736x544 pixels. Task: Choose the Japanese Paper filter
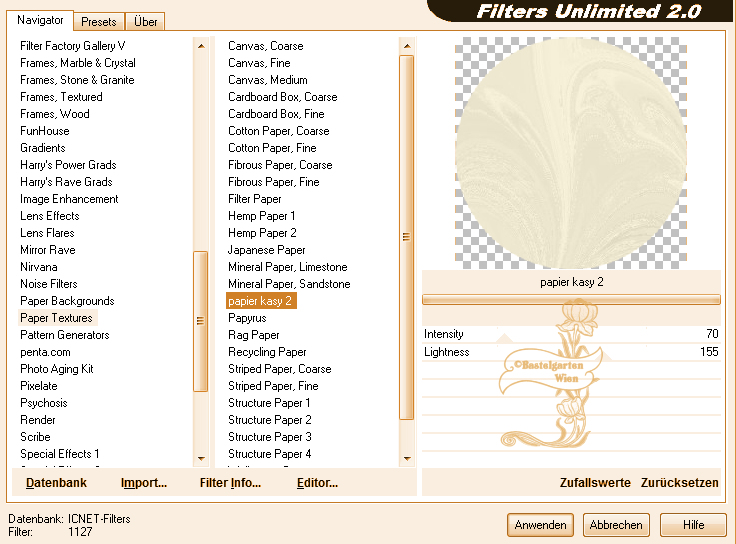point(267,250)
